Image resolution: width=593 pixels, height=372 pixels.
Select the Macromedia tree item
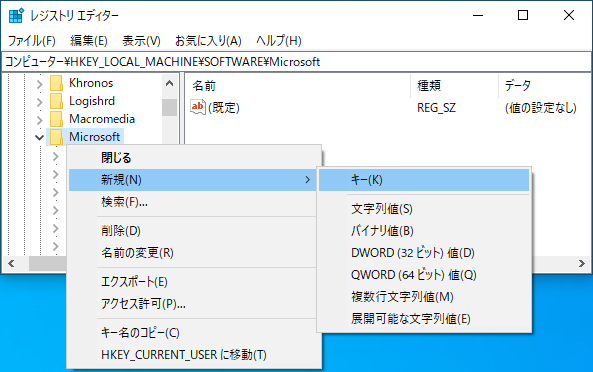(102, 119)
